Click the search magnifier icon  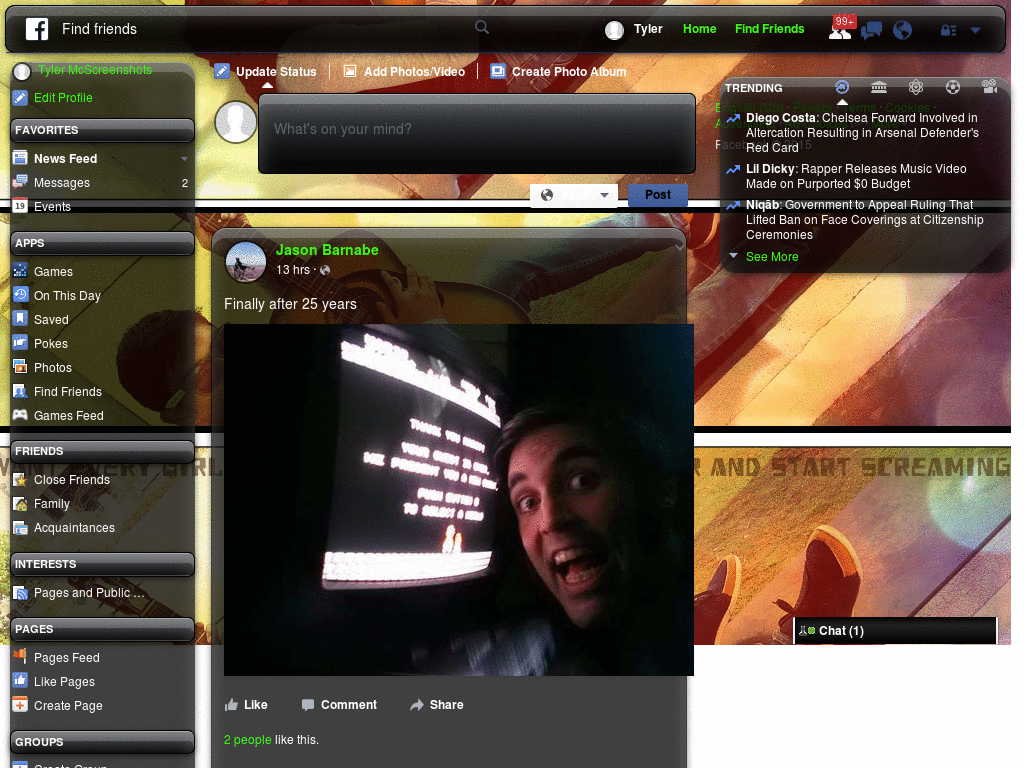pyautogui.click(x=482, y=27)
